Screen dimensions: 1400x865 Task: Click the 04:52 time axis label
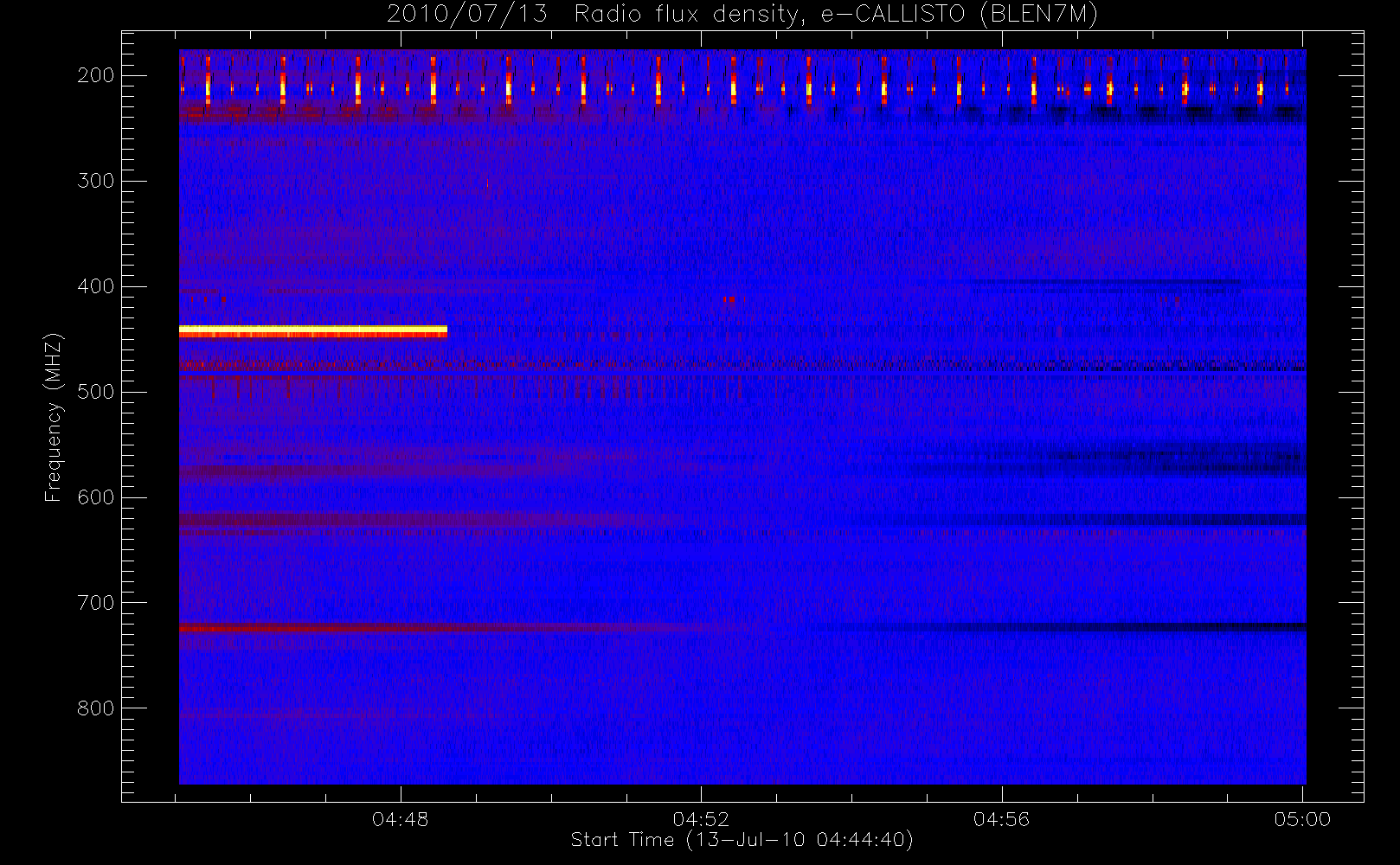point(701,819)
